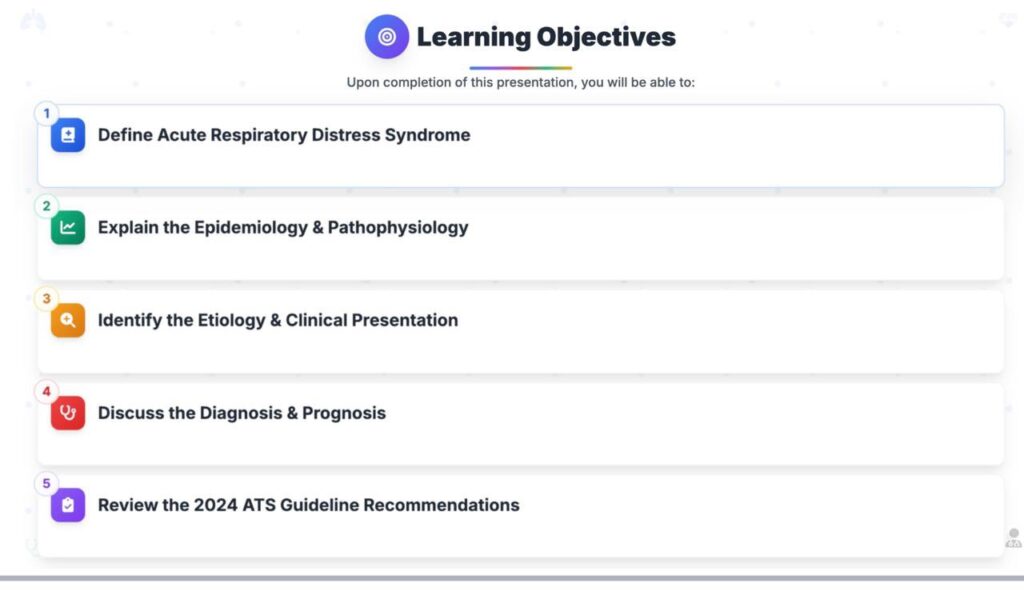The width and height of the screenshot is (1024, 591).
Task: Select the purple clipboard check icon
Action: tap(68, 505)
